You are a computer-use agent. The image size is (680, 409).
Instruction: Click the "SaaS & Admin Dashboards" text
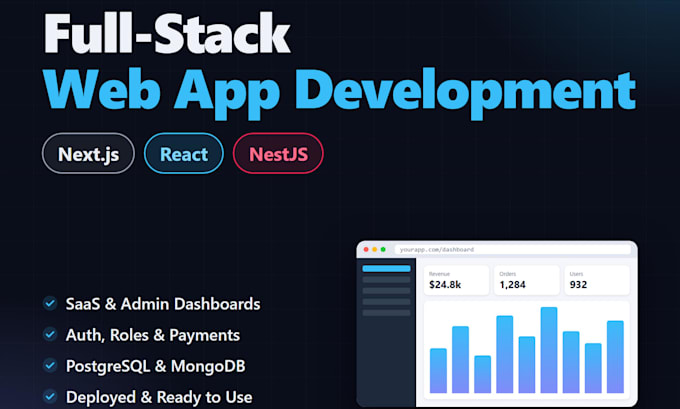(163, 304)
